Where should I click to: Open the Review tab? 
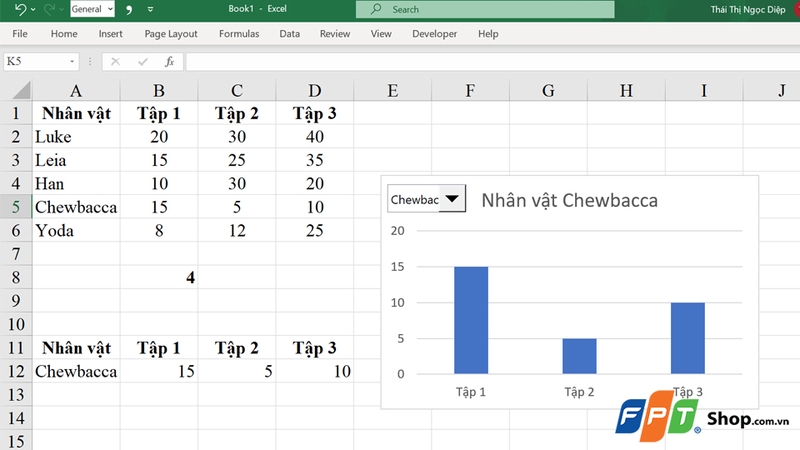pyautogui.click(x=335, y=34)
